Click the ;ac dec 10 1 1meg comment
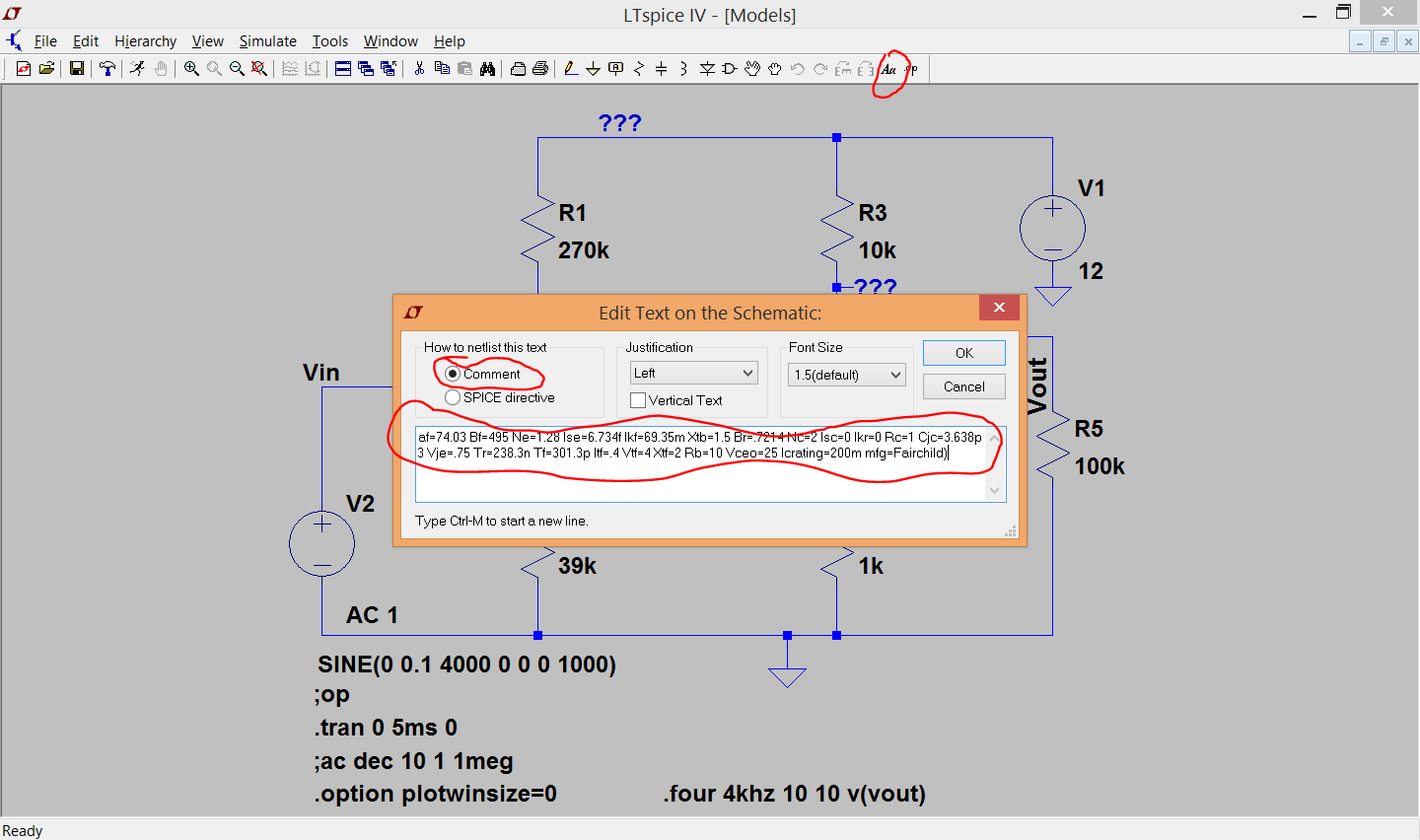This screenshot has height=840, width=1420. (x=413, y=761)
